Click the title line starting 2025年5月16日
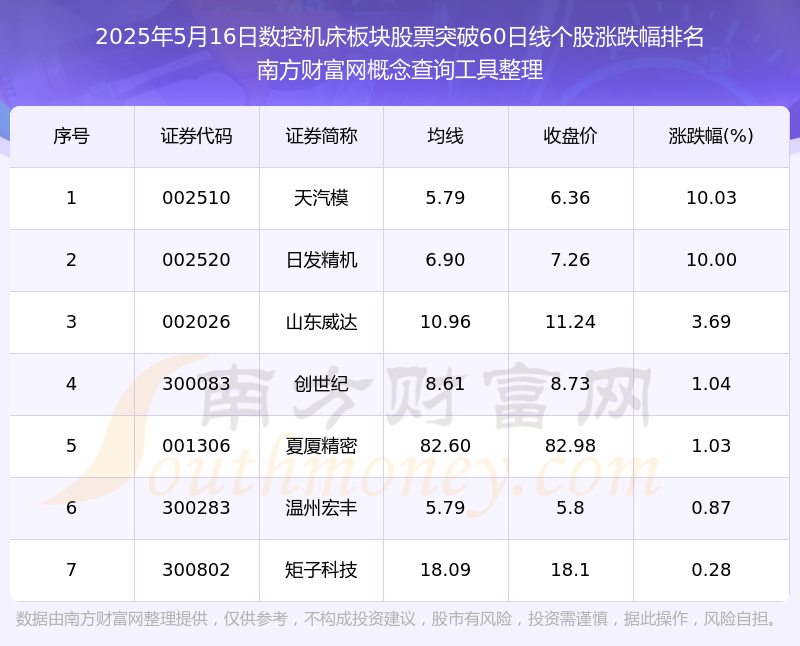 (400, 37)
